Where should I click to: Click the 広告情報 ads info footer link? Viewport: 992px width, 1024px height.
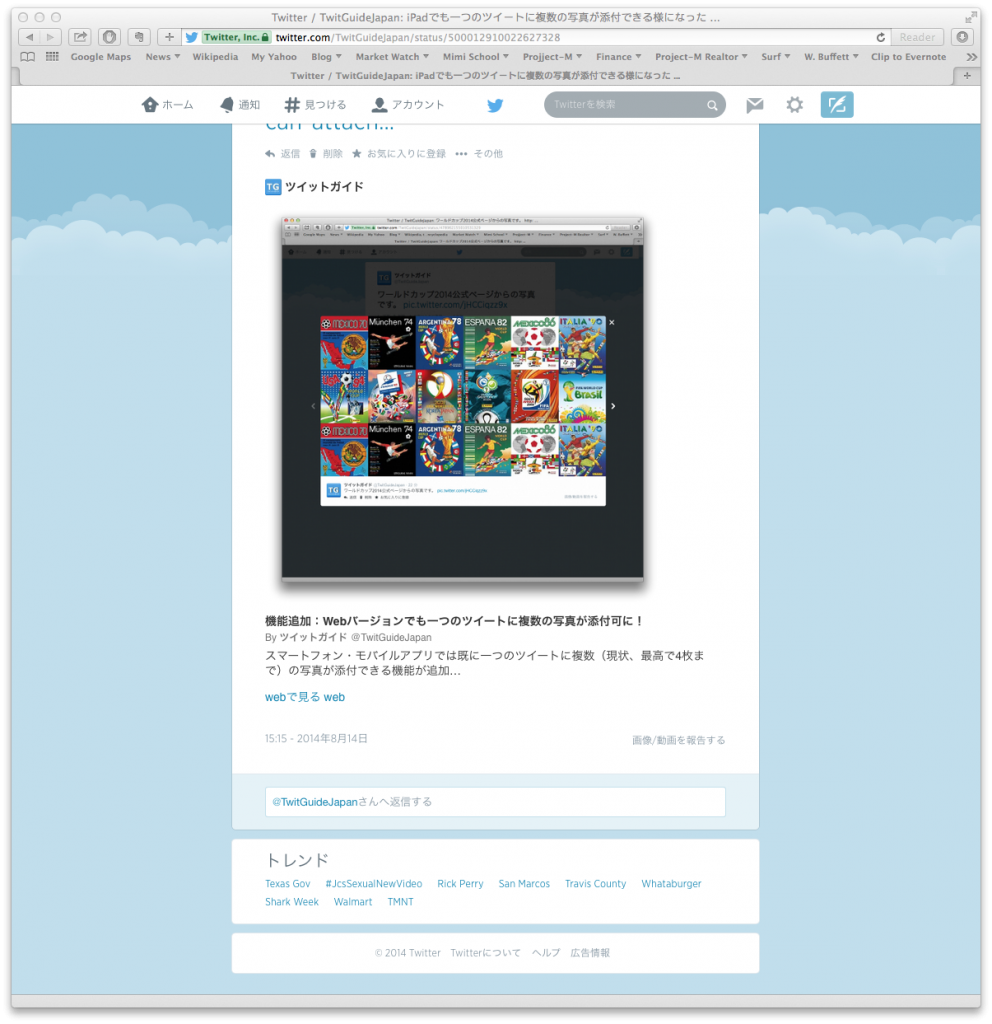click(x=590, y=953)
